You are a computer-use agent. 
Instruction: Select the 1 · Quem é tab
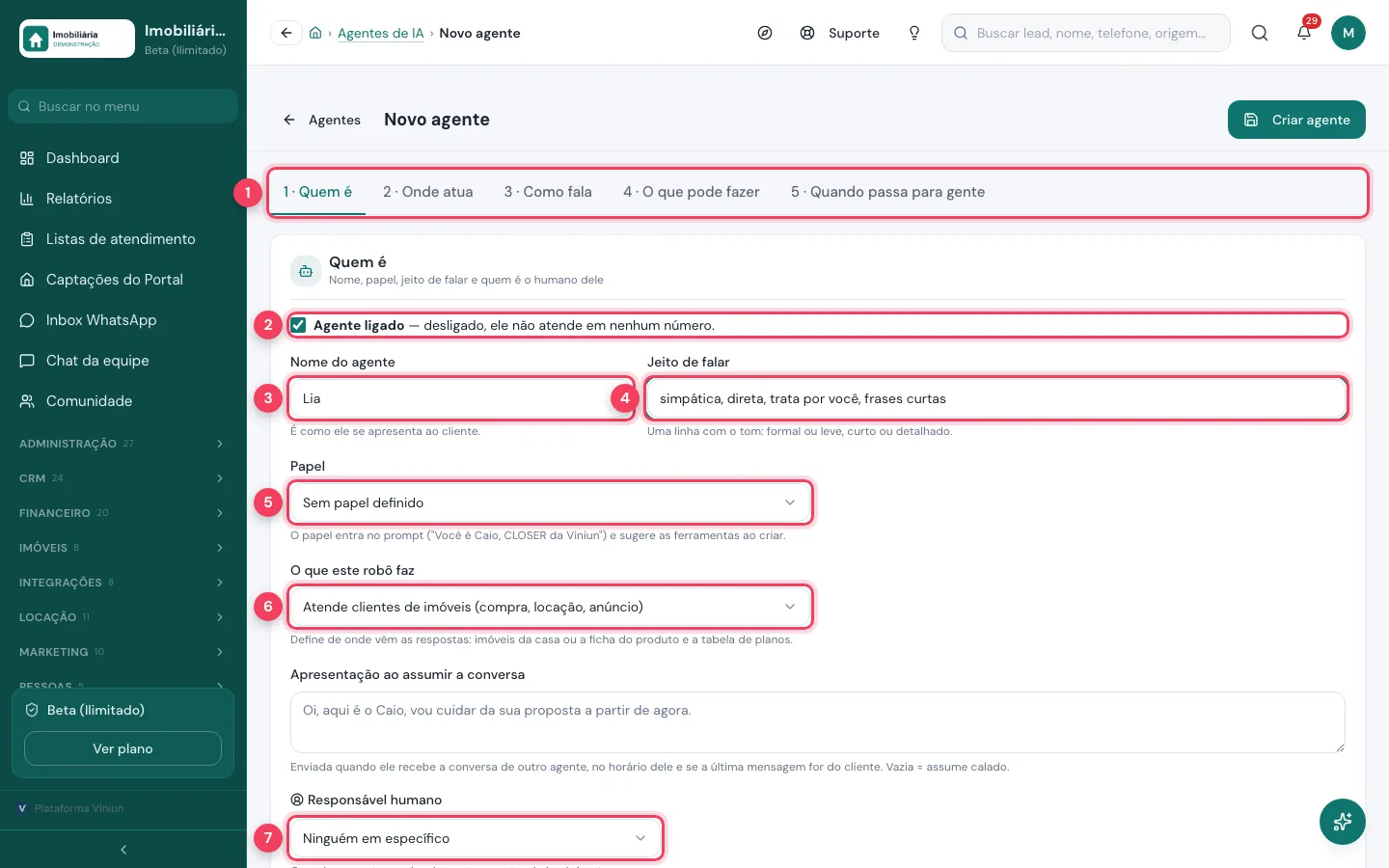(317, 192)
